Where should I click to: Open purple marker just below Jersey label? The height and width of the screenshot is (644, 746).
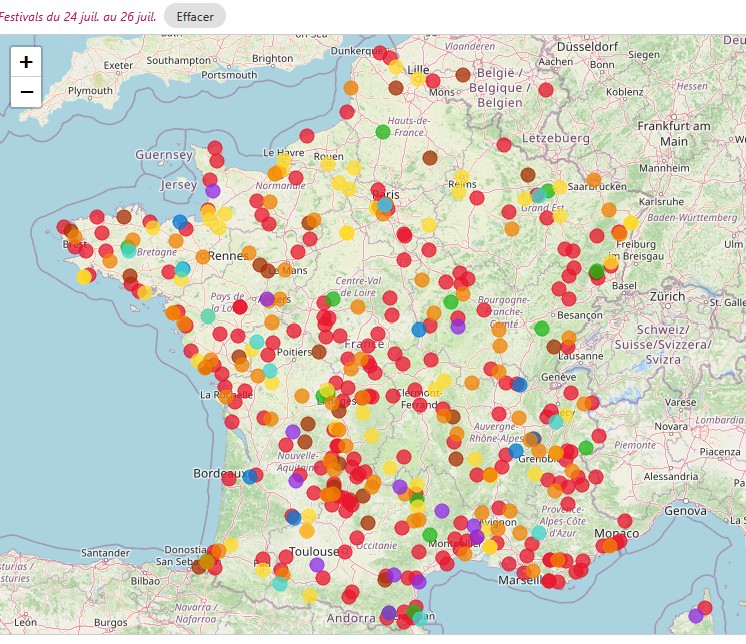point(213,191)
